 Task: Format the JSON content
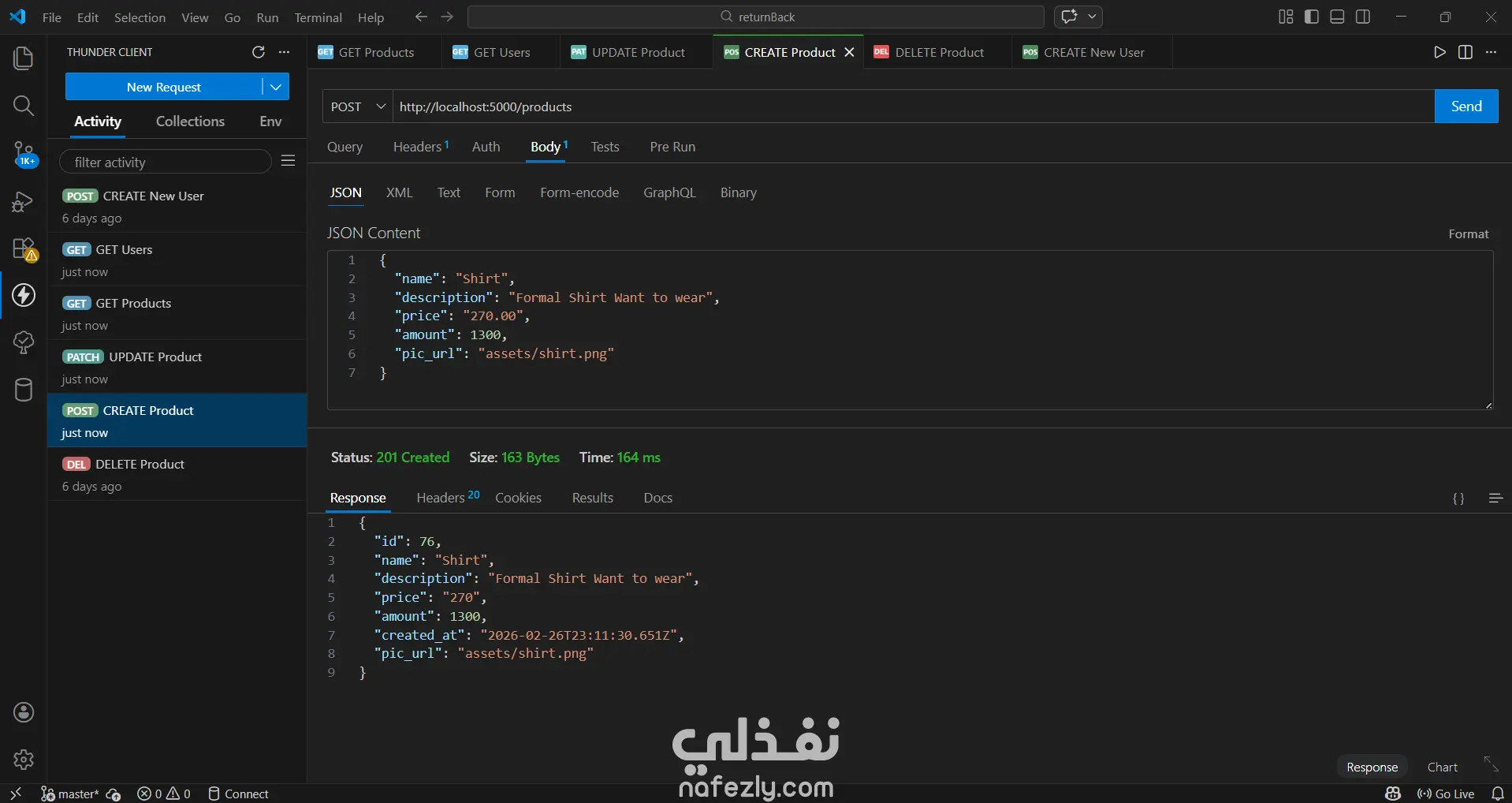click(1469, 233)
